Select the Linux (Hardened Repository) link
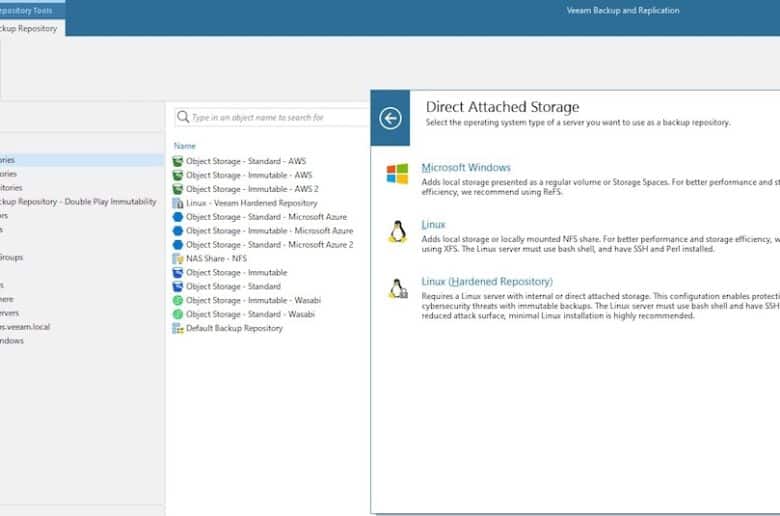780x516 pixels. pos(487,282)
